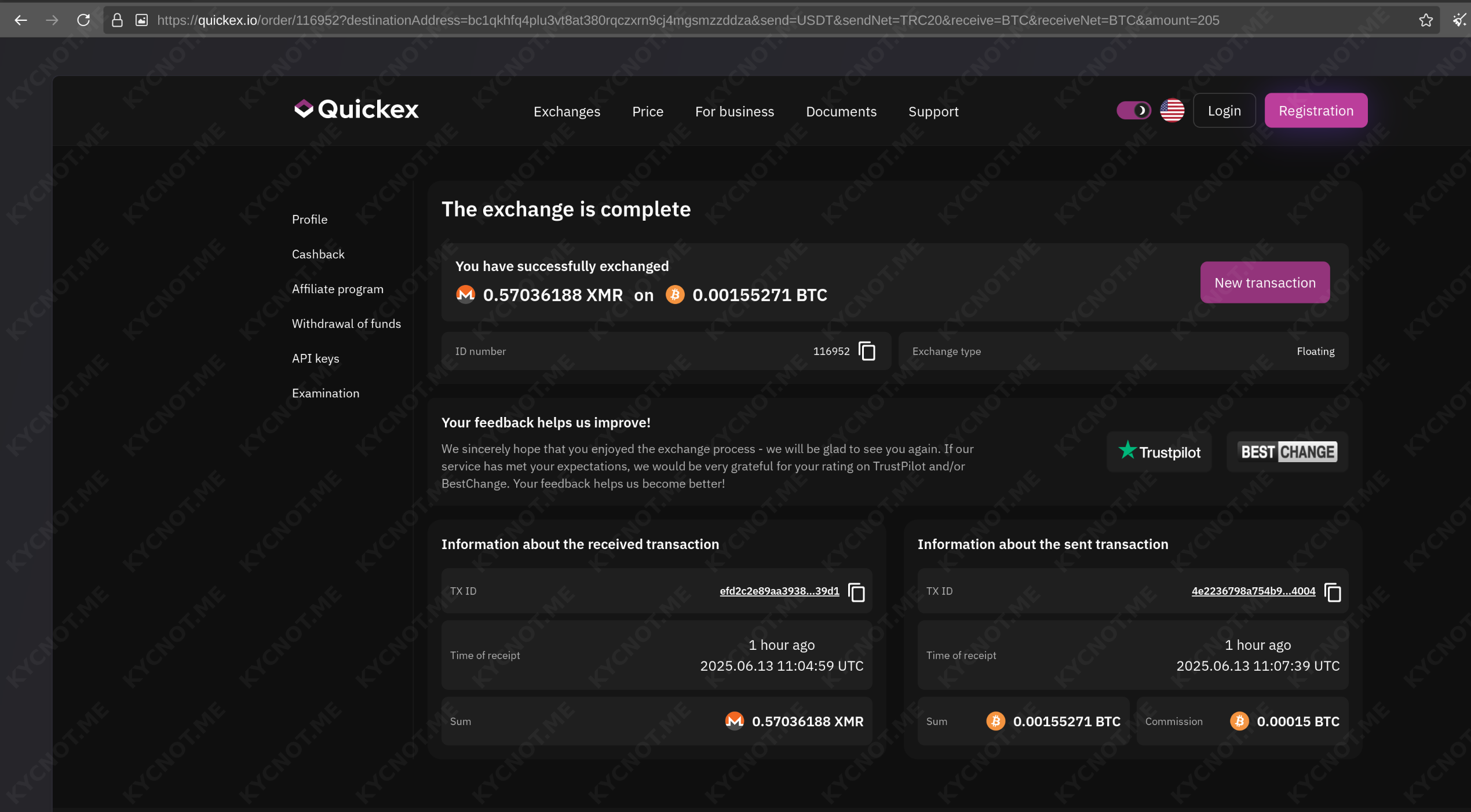The width and height of the screenshot is (1471, 812).
Task: Start a New transaction
Action: (1265, 283)
